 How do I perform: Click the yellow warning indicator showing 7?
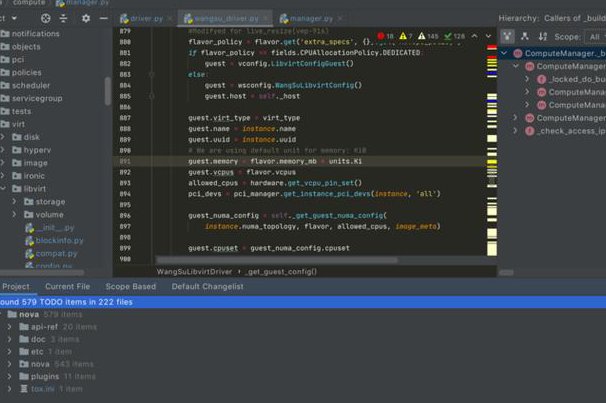coord(406,36)
